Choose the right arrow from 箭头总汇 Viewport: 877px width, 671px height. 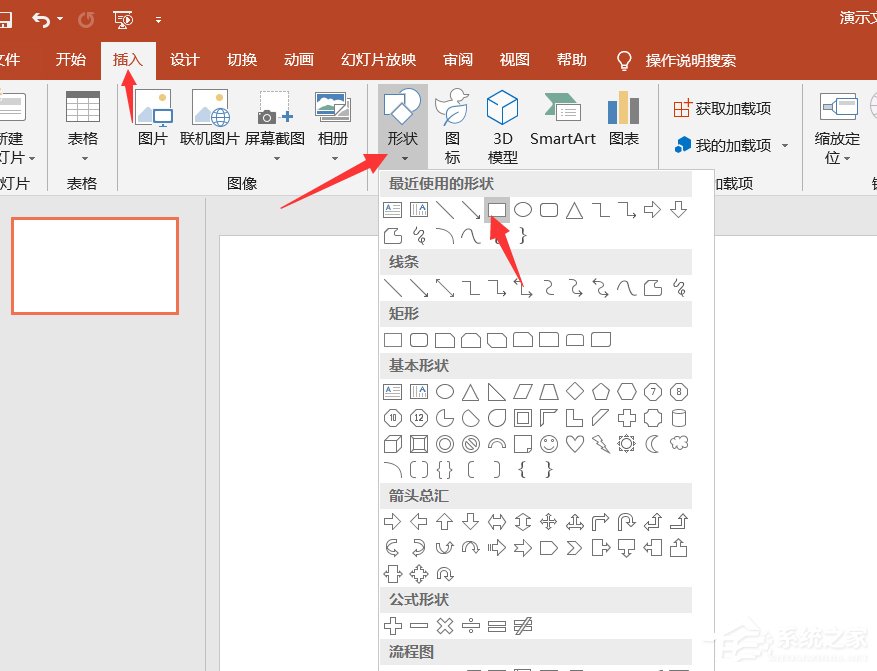pos(392,521)
